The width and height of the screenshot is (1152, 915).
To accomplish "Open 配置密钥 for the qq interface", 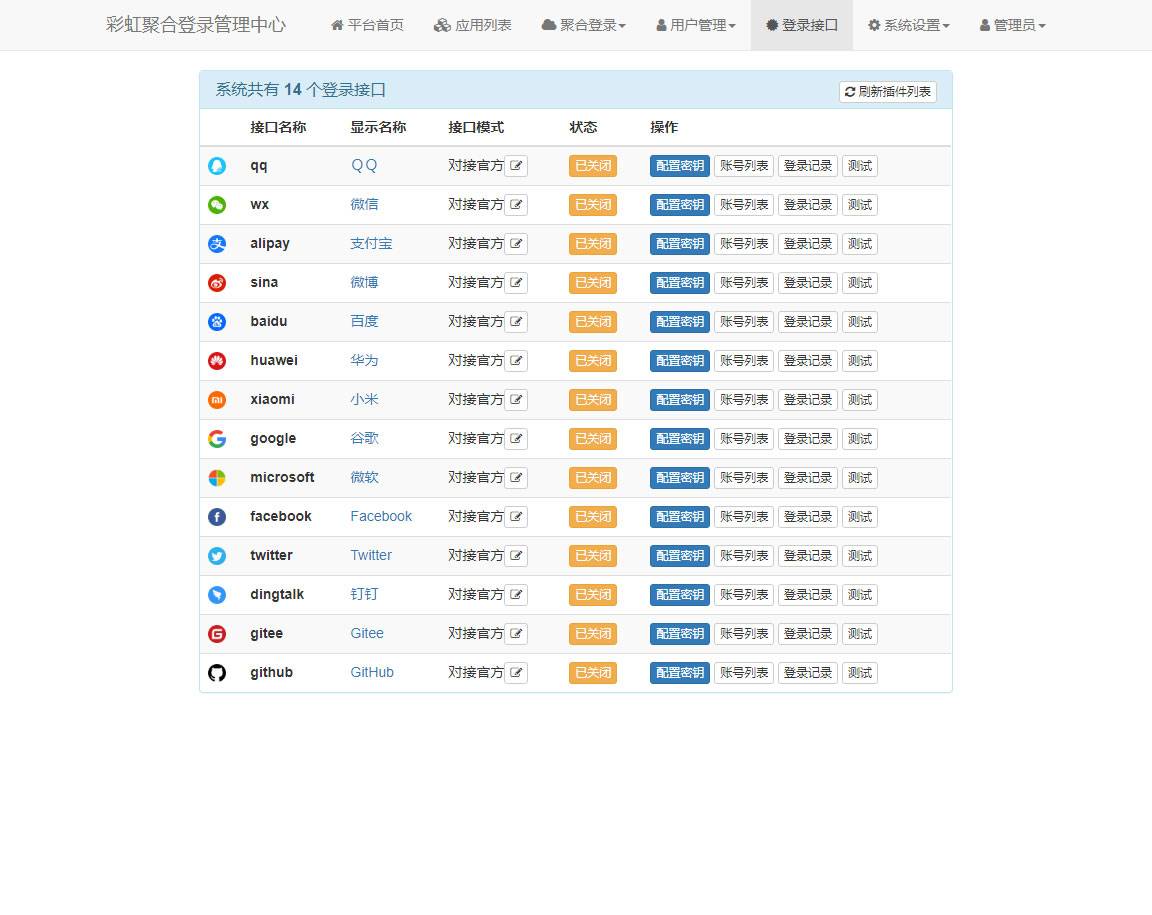I will tap(679, 166).
